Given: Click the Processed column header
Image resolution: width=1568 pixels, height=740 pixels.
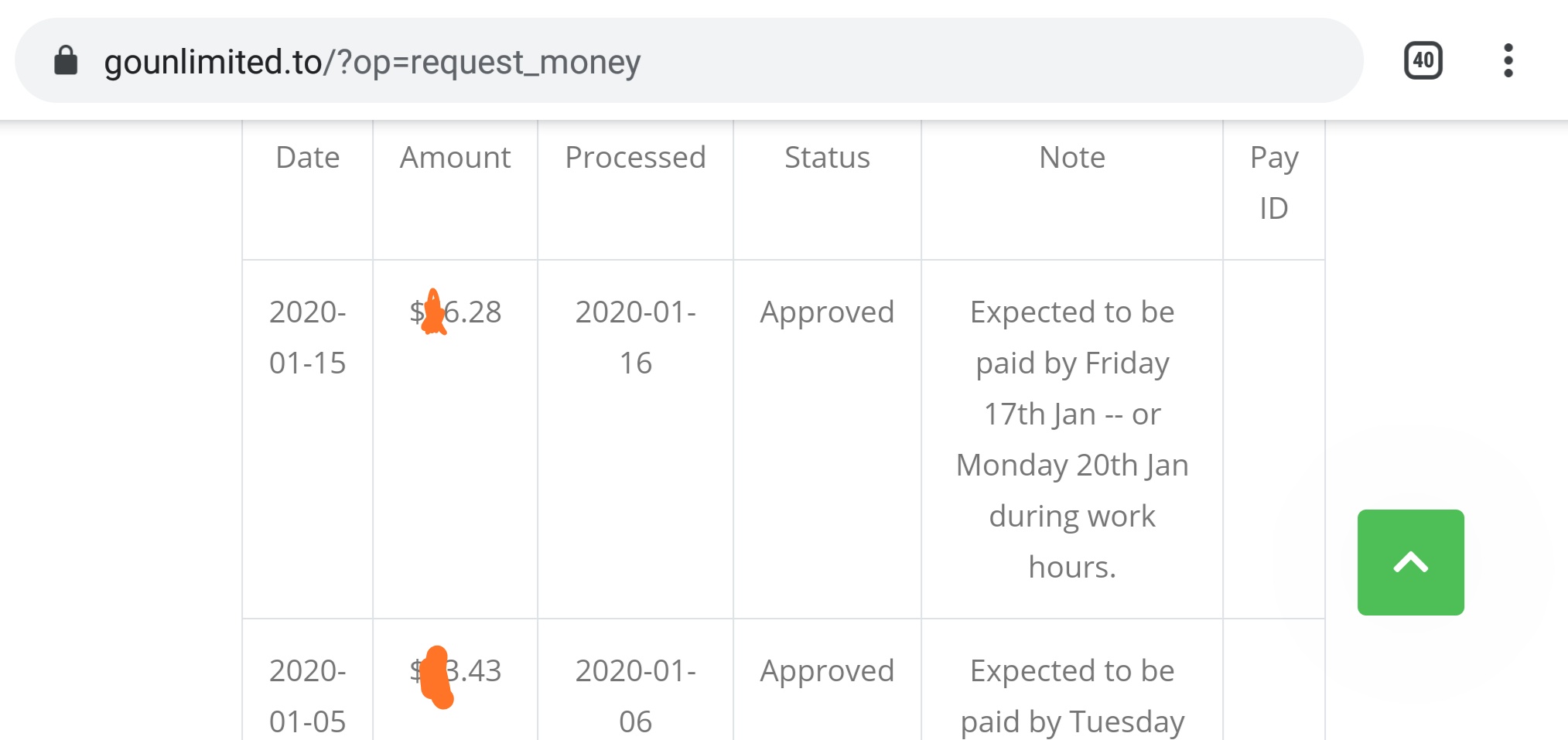Looking at the screenshot, I should (635, 158).
